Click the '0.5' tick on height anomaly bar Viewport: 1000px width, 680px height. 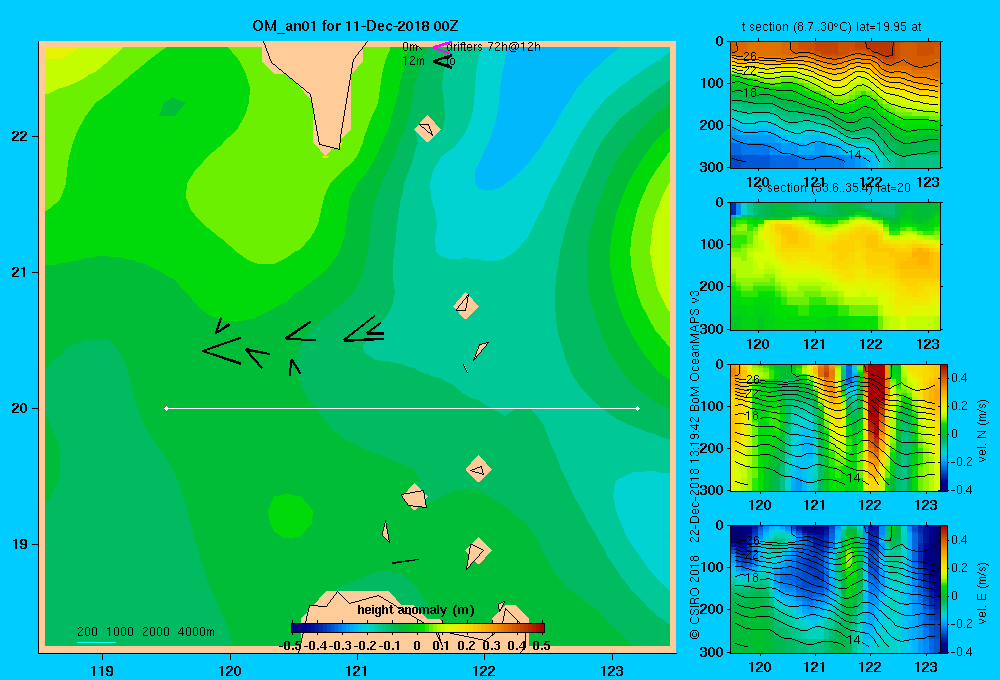coord(541,646)
